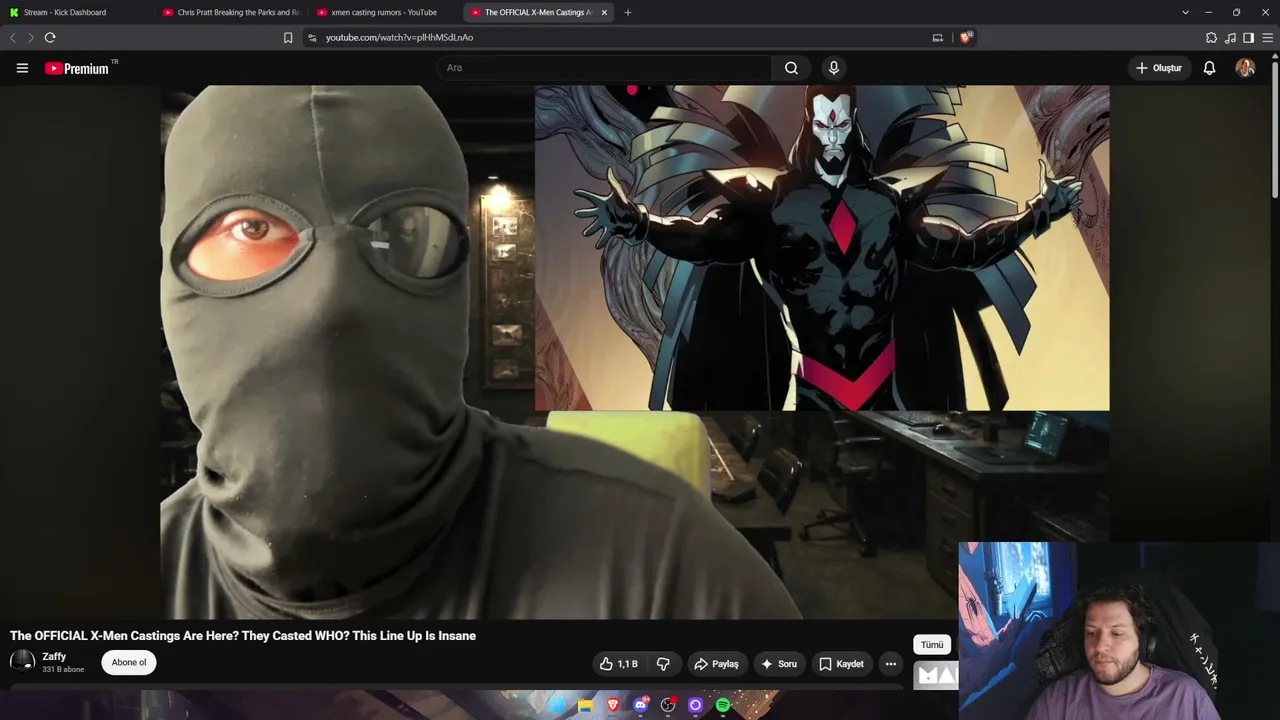
Task: Open Brave browser icon on the taskbar
Action: point(613,706)
